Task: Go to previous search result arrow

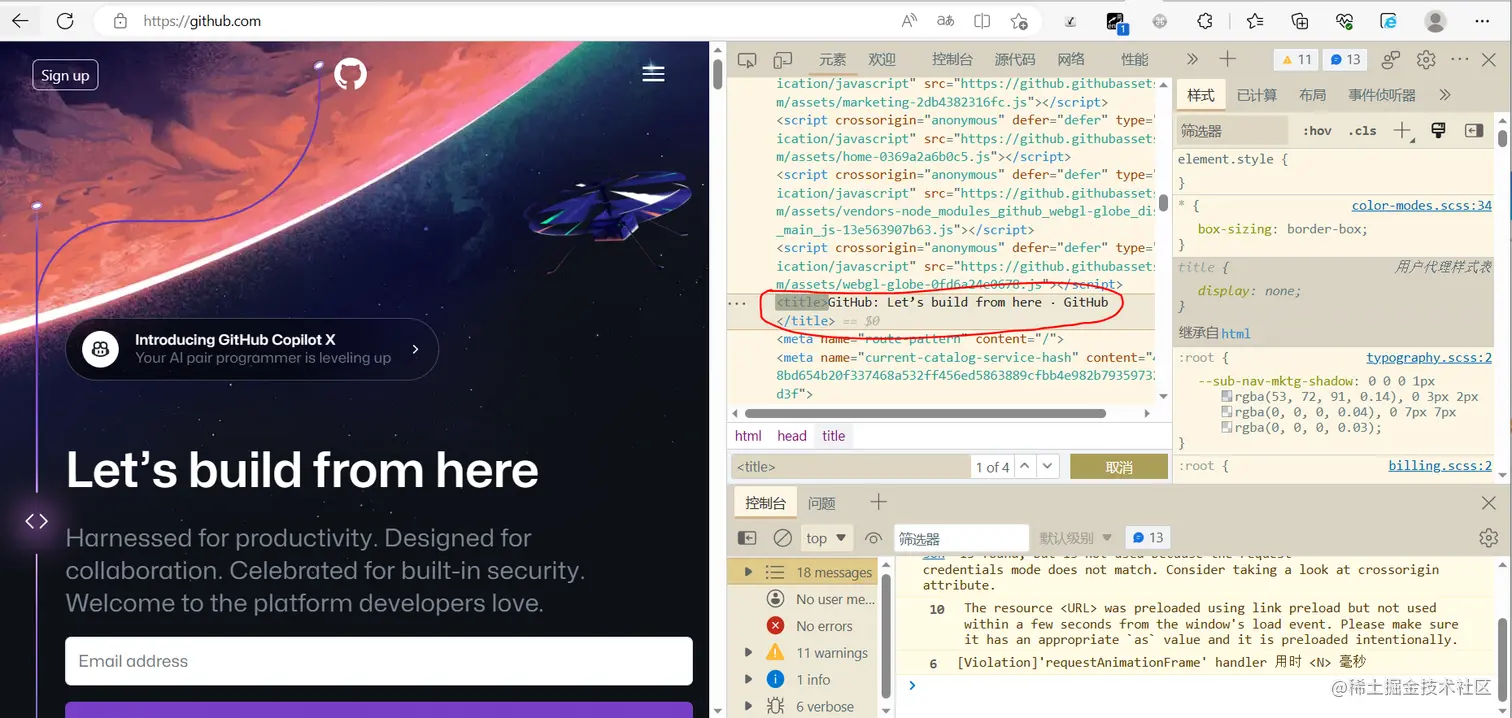Action: pos(1027,467)
